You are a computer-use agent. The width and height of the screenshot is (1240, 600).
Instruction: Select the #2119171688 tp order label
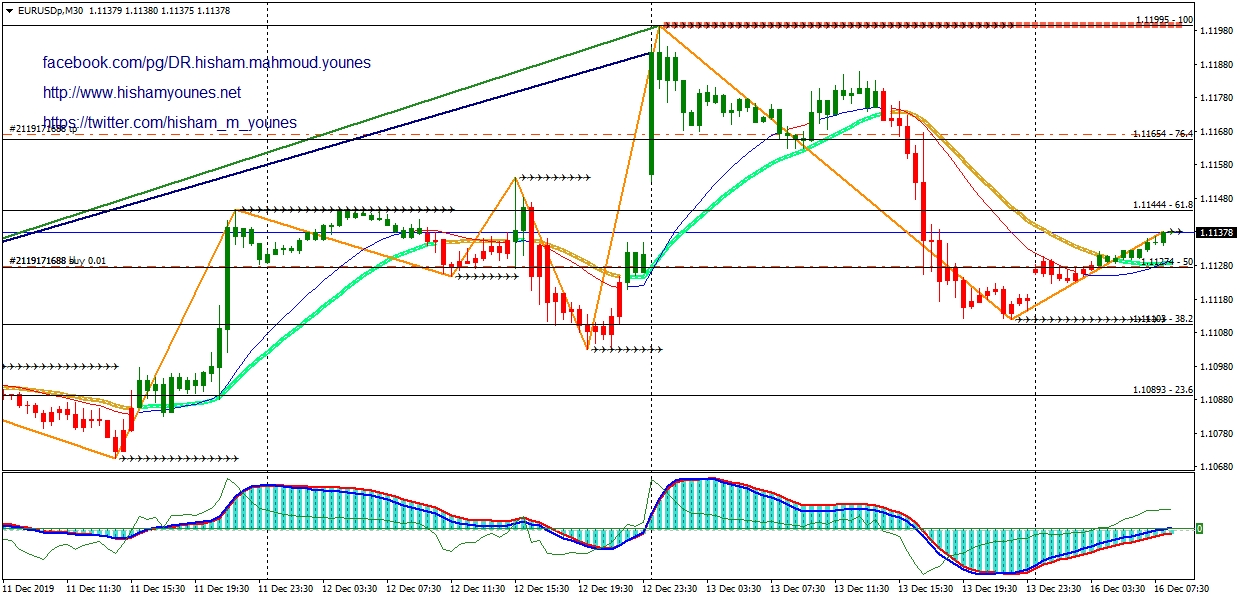(43, 130)
